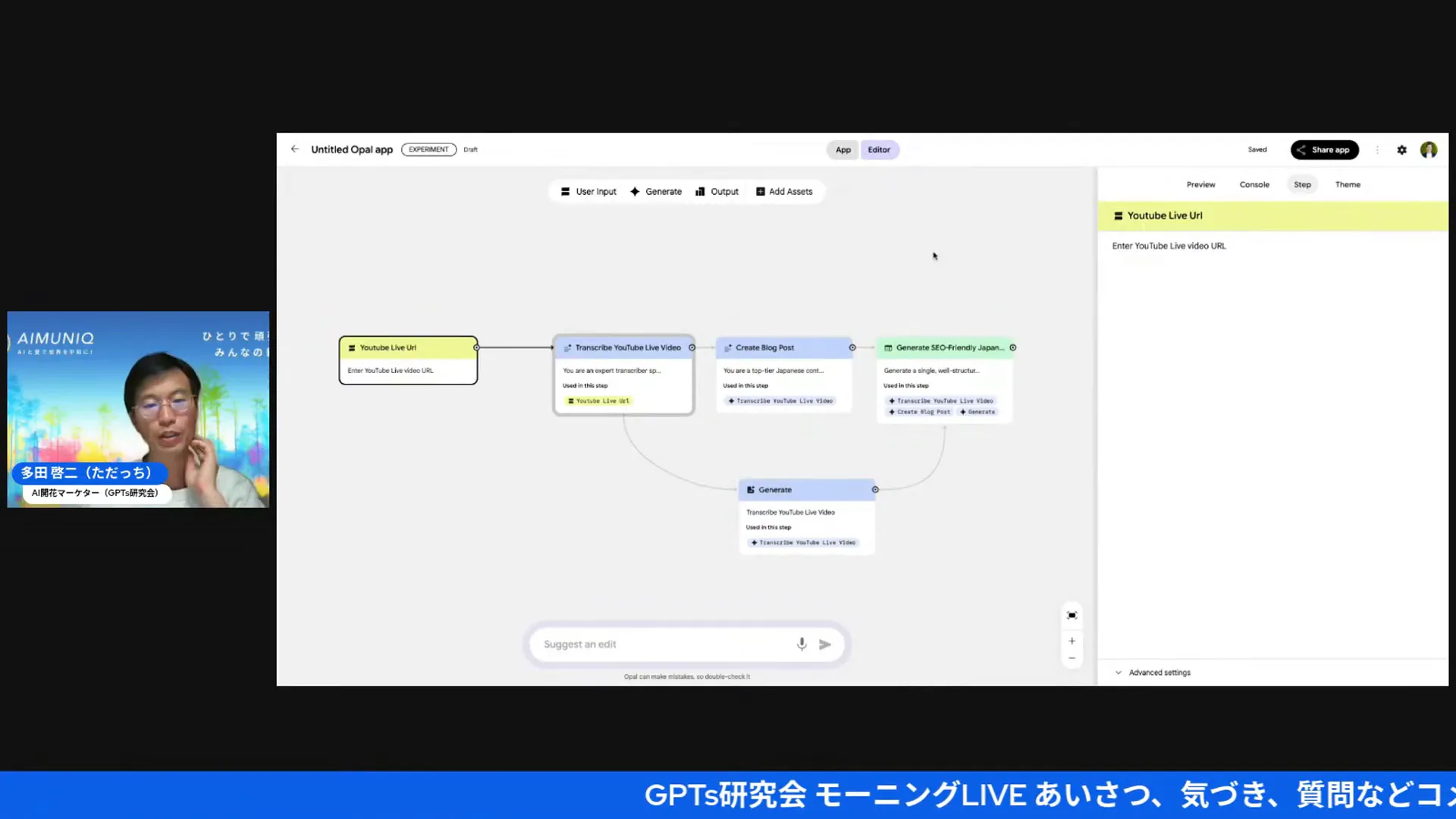Select the Transcribe YouTube Live Video node
Screen dimensions: 1456x819
(x=623, y=375)
